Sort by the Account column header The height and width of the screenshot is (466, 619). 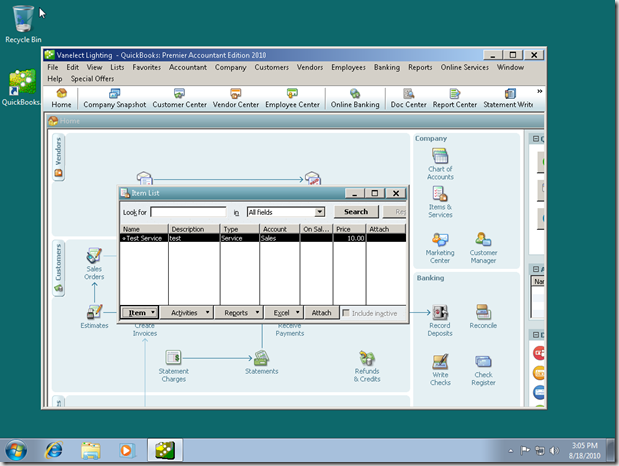click(x=279, y=229)
